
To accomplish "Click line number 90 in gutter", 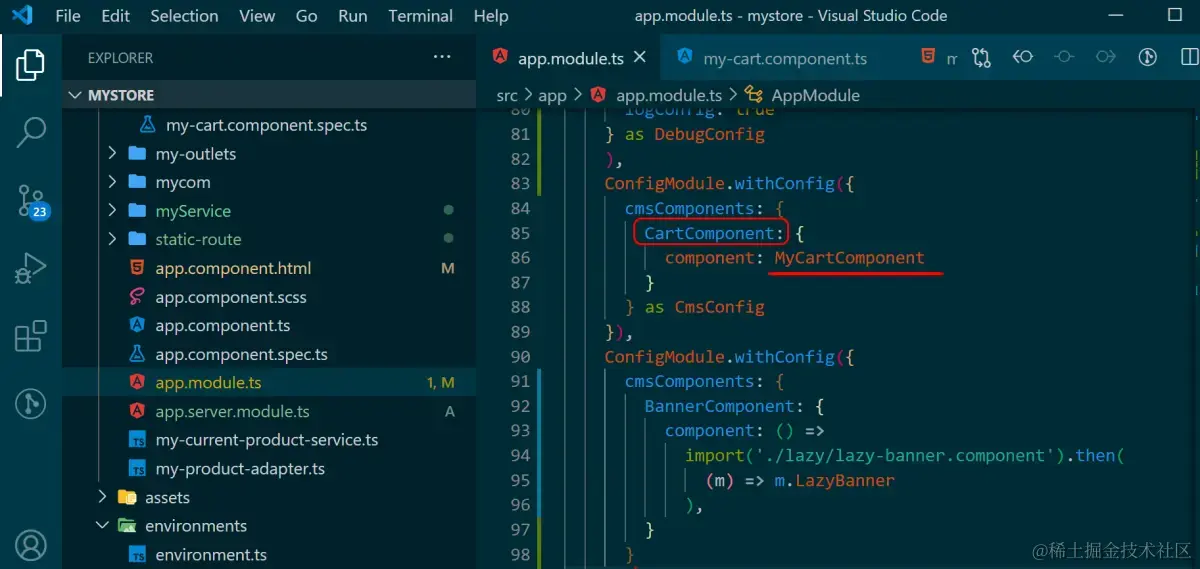I will pos(519,357).
